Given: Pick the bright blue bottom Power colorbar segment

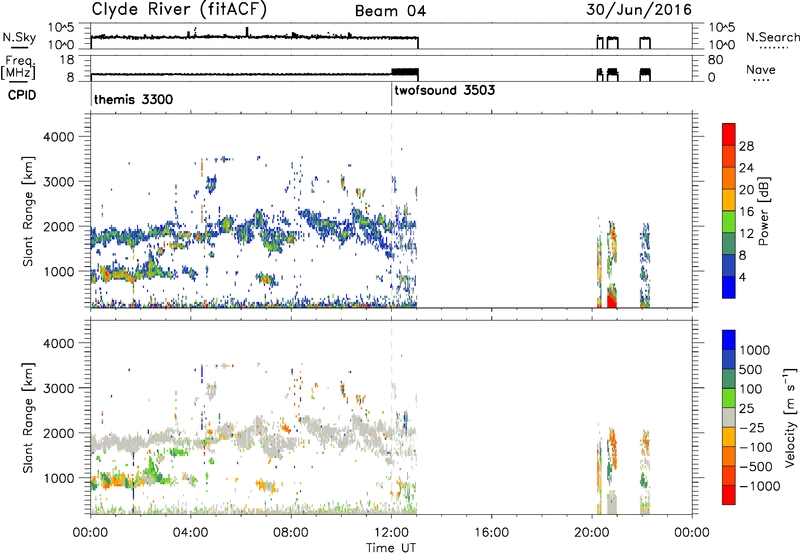Looking at the screenshot, I should pyautogui.click(x=729, y=287).
